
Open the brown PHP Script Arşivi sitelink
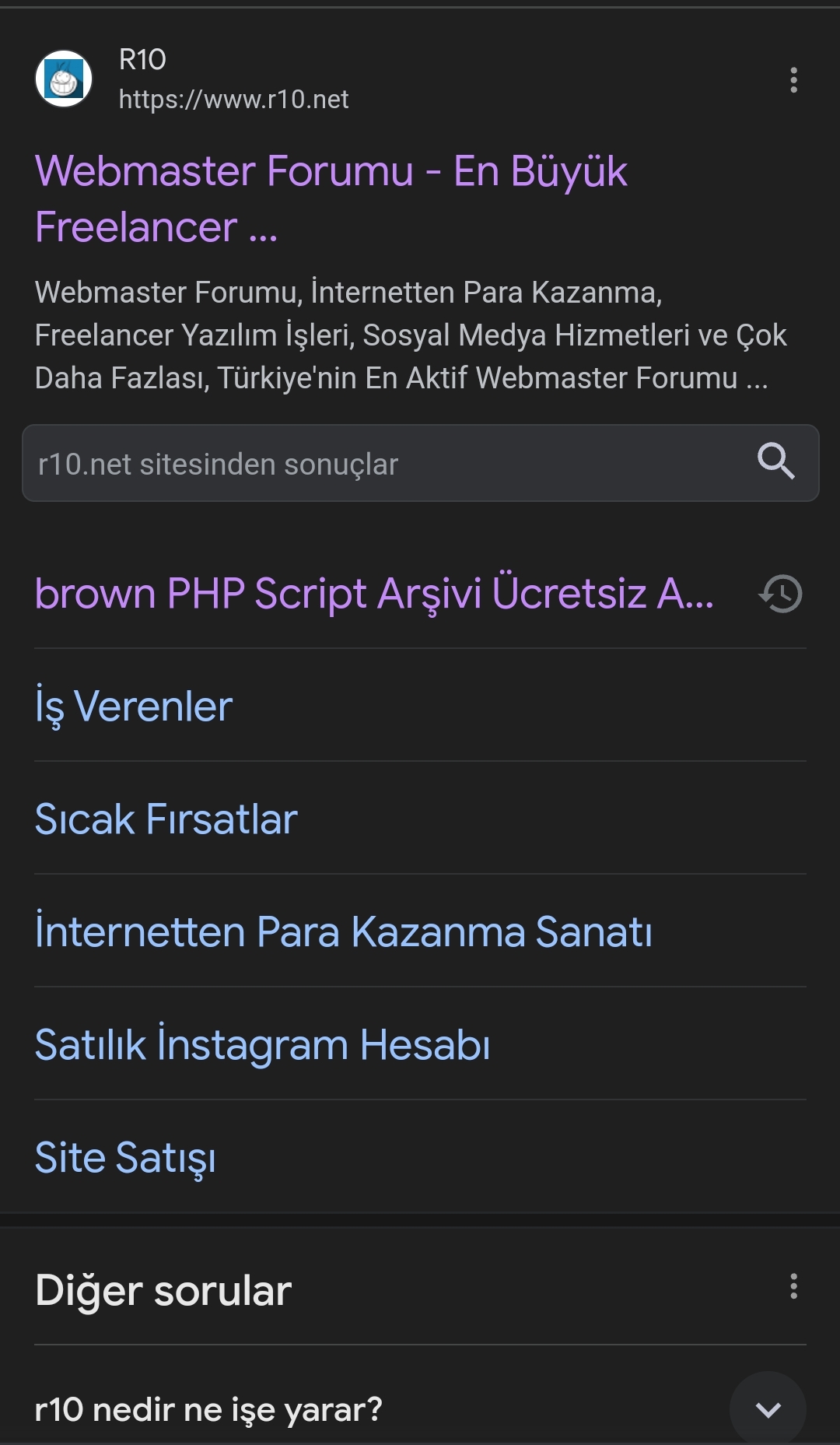pos(374,594)
